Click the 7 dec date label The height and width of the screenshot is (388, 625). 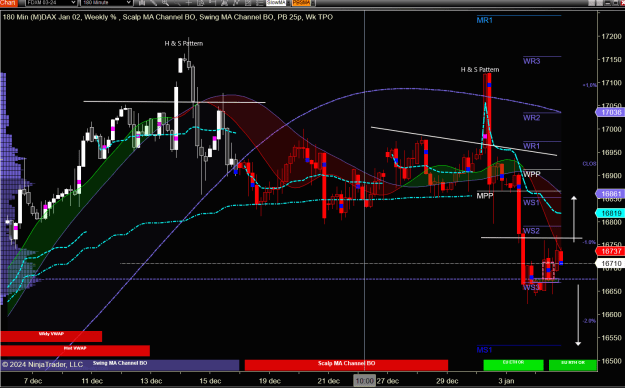tap(33, 381)
